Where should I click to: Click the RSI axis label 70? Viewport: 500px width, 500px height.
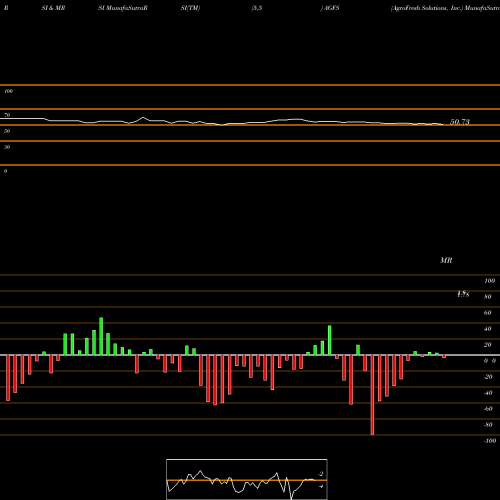7,115
